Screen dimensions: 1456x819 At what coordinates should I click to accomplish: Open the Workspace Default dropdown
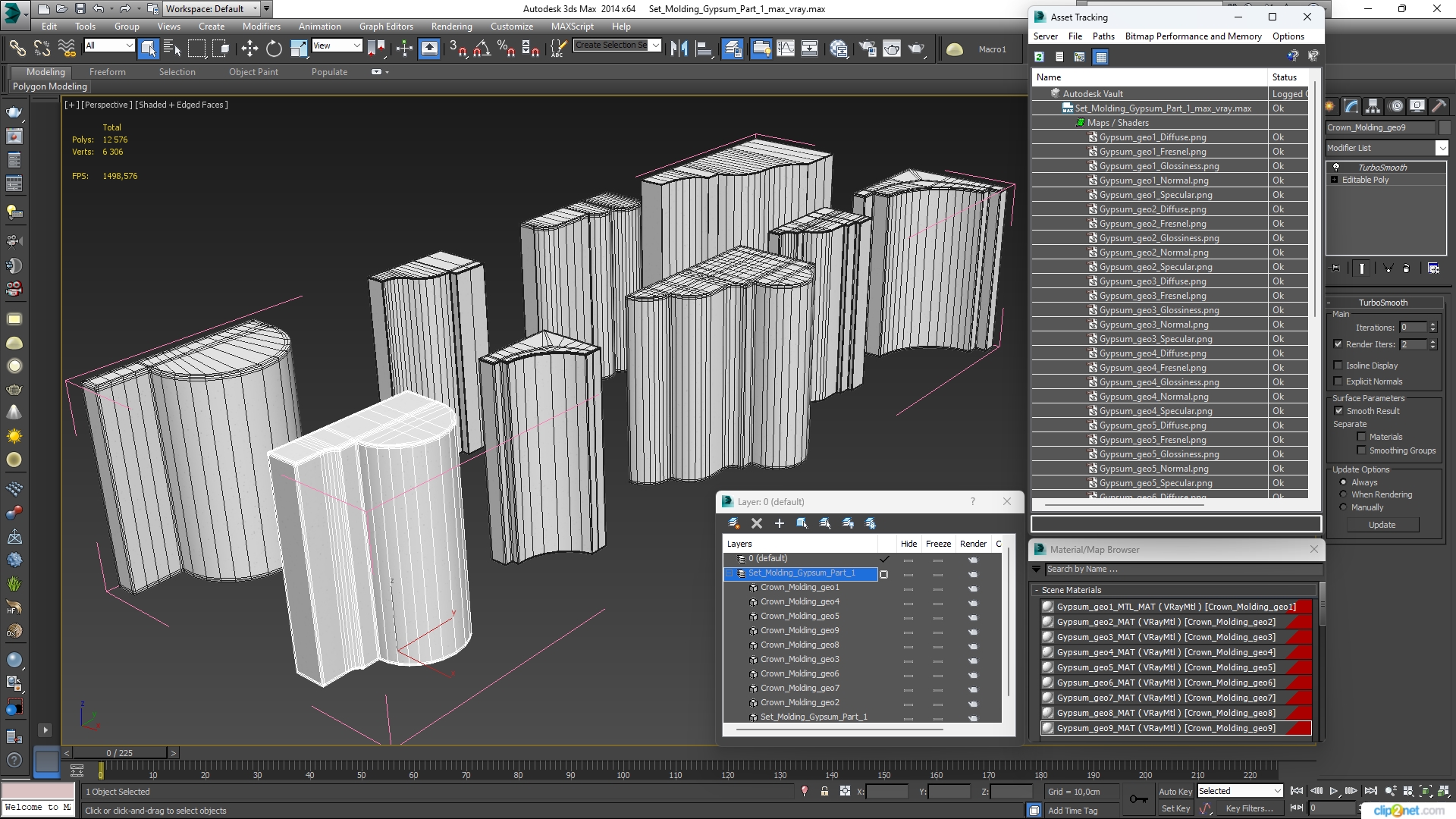[212, 9]
